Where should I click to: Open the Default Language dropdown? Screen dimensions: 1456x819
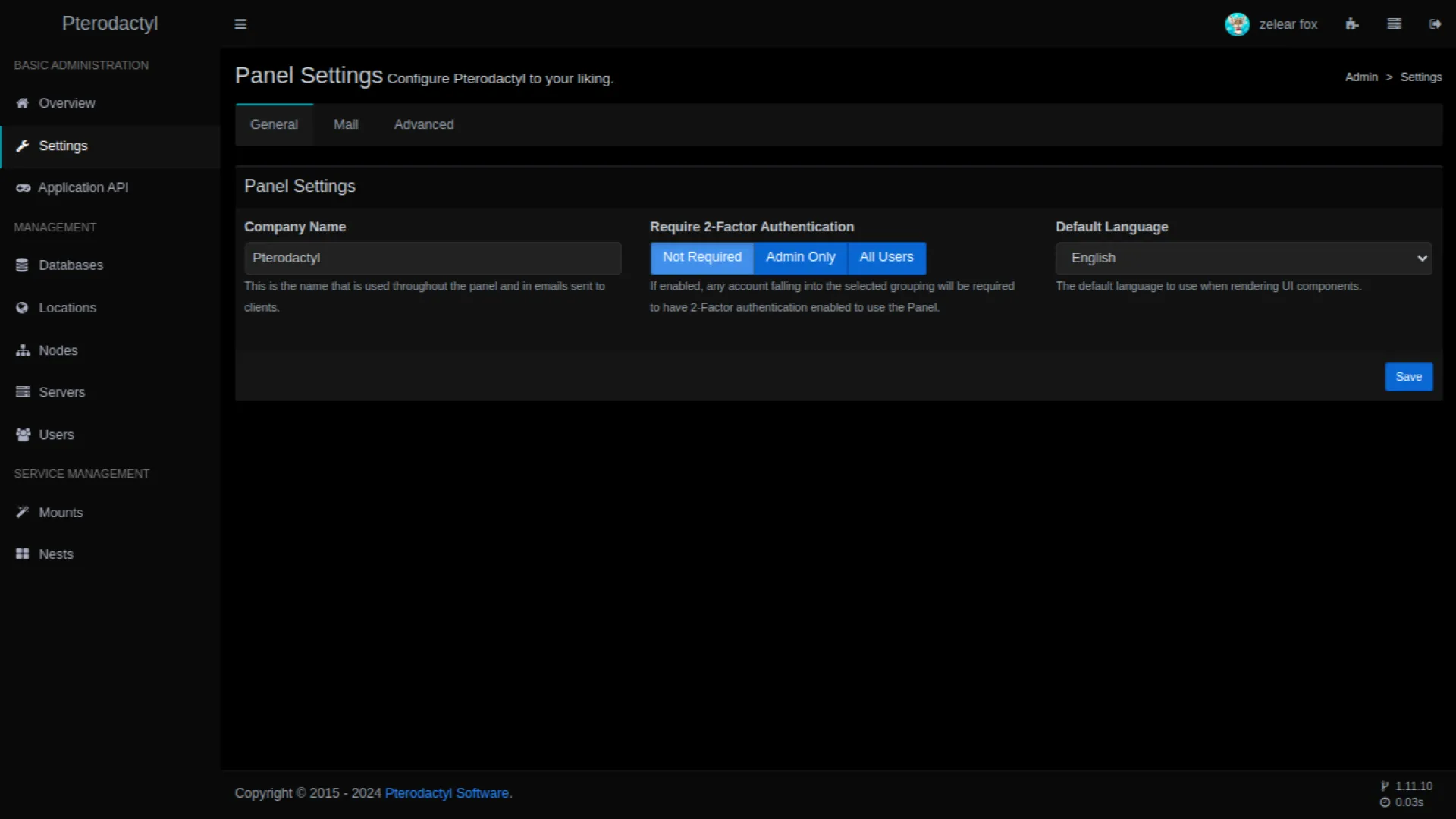pos(1243,259)
